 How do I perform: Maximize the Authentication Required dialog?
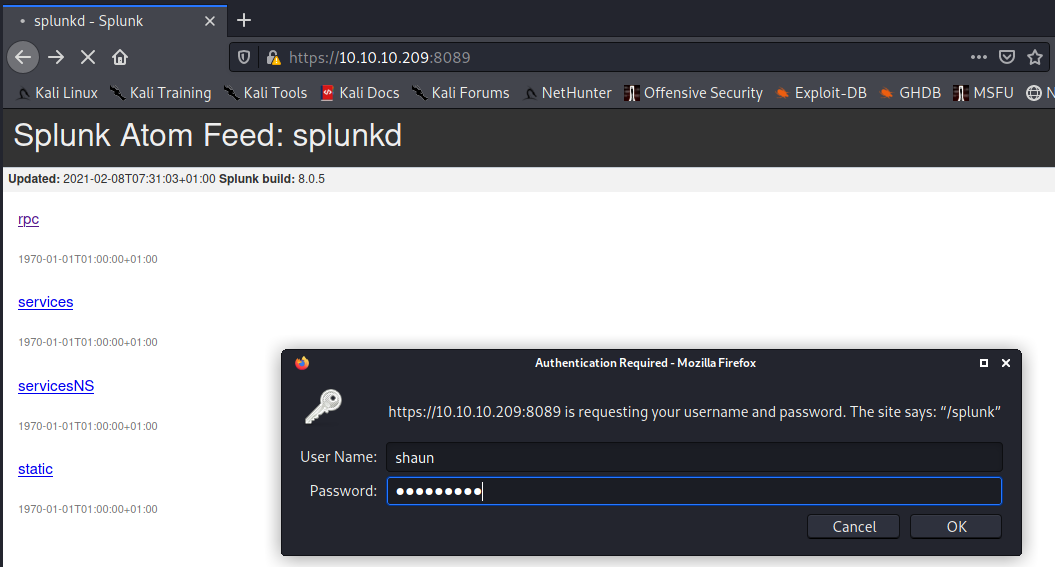pos(984,363)
